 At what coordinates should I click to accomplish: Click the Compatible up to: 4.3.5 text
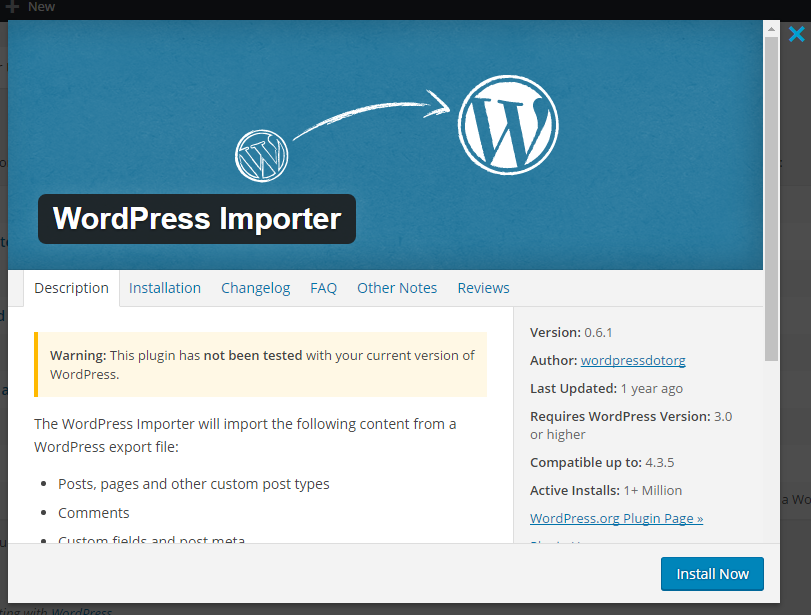pyautogui.click(x=602, y=462)
